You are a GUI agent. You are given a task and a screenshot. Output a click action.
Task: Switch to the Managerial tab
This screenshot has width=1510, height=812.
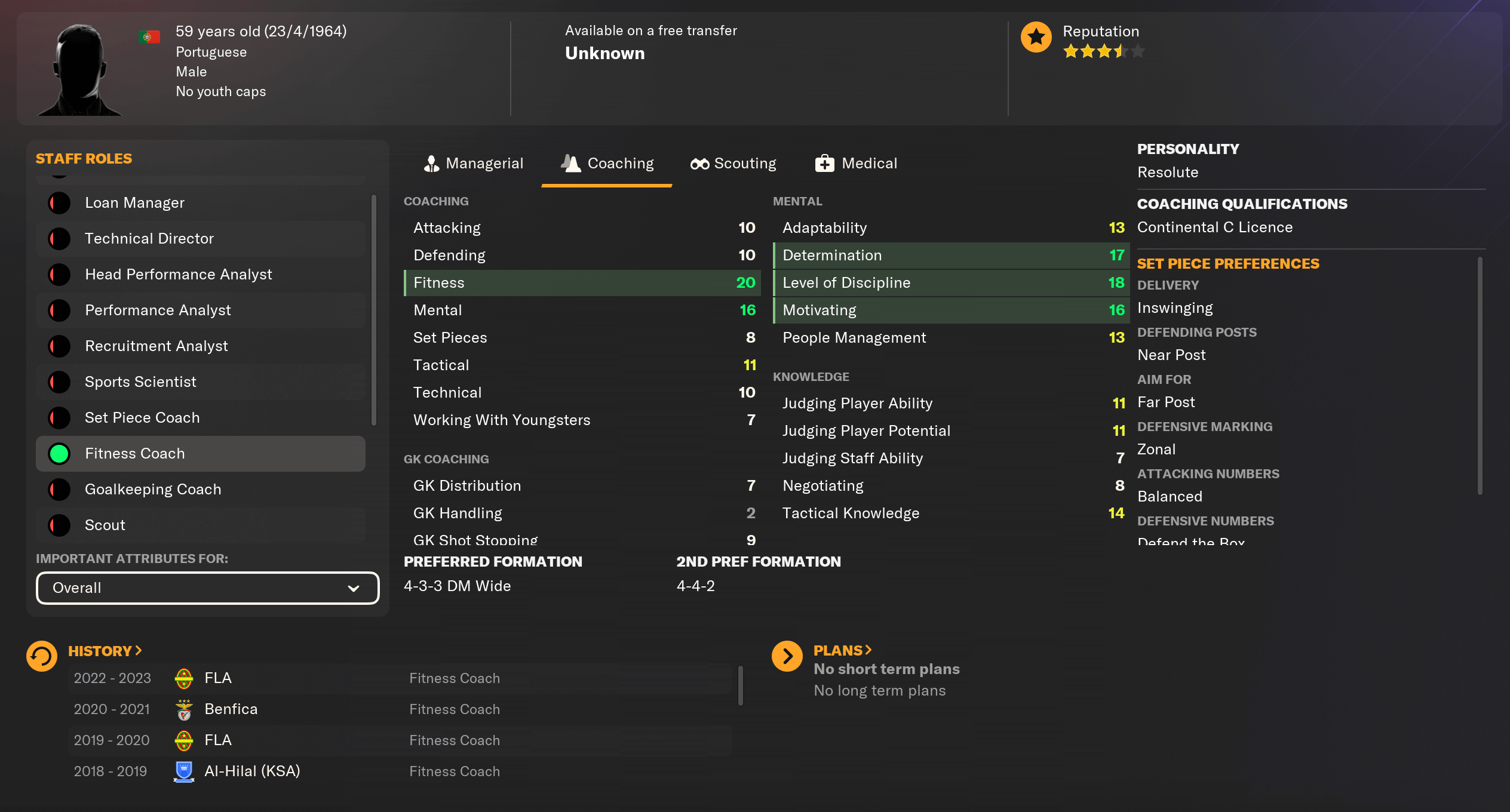pyautogui.click(x=473, y=164)
